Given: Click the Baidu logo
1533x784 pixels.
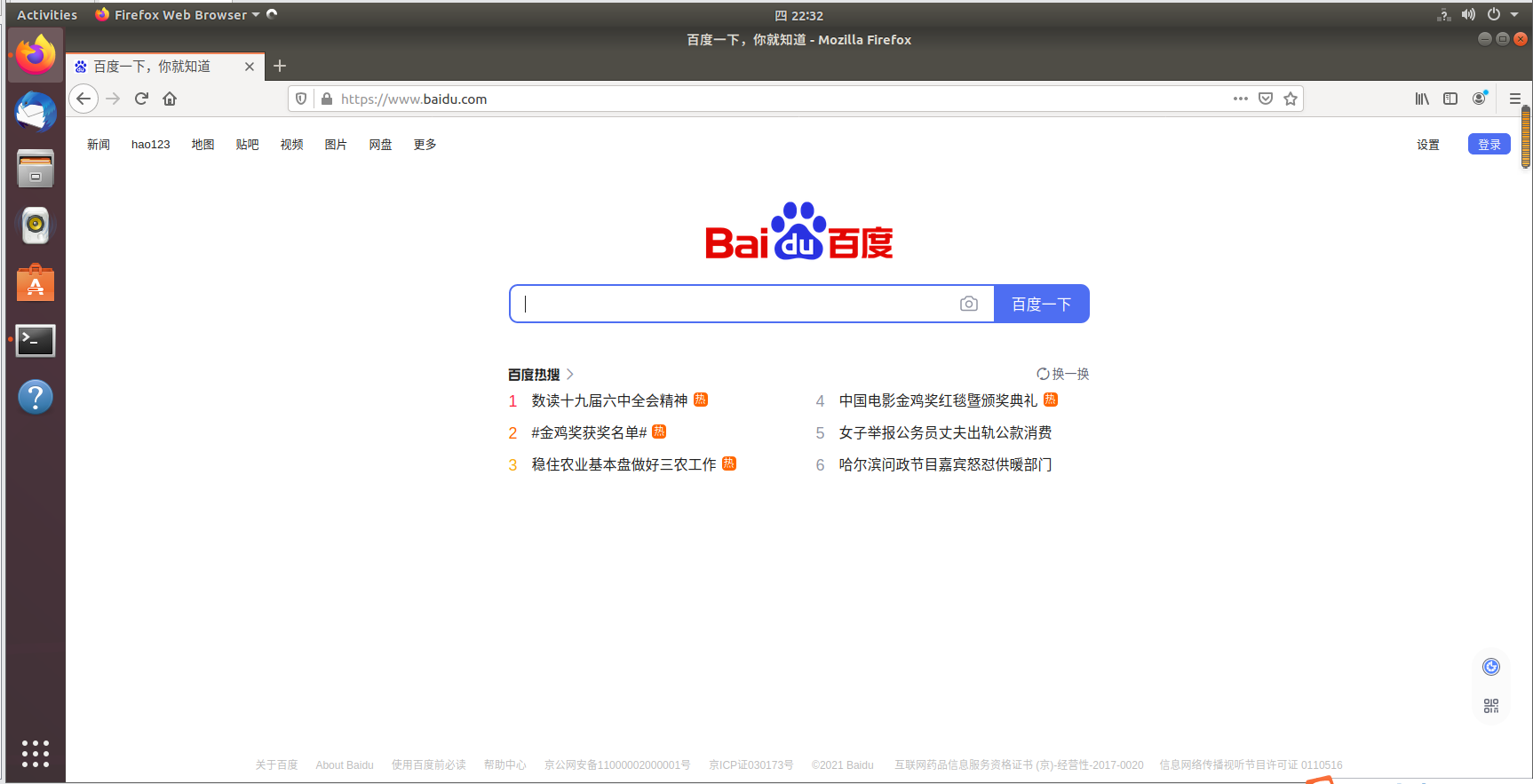Looking at the screenshot, I should coord(798,231).
